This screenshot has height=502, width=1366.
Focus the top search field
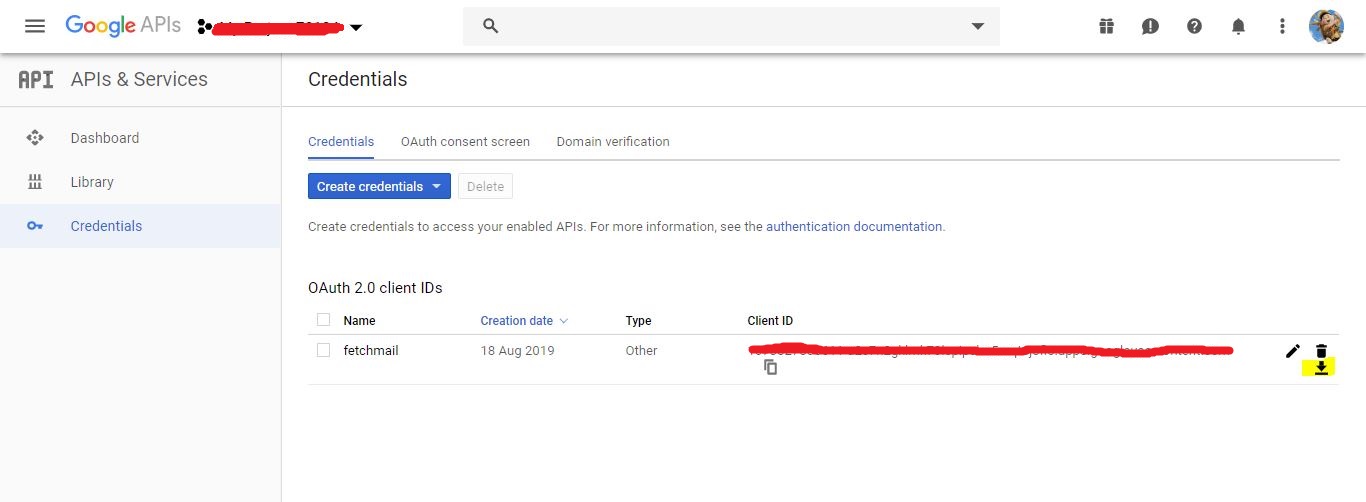click(731, 26)
